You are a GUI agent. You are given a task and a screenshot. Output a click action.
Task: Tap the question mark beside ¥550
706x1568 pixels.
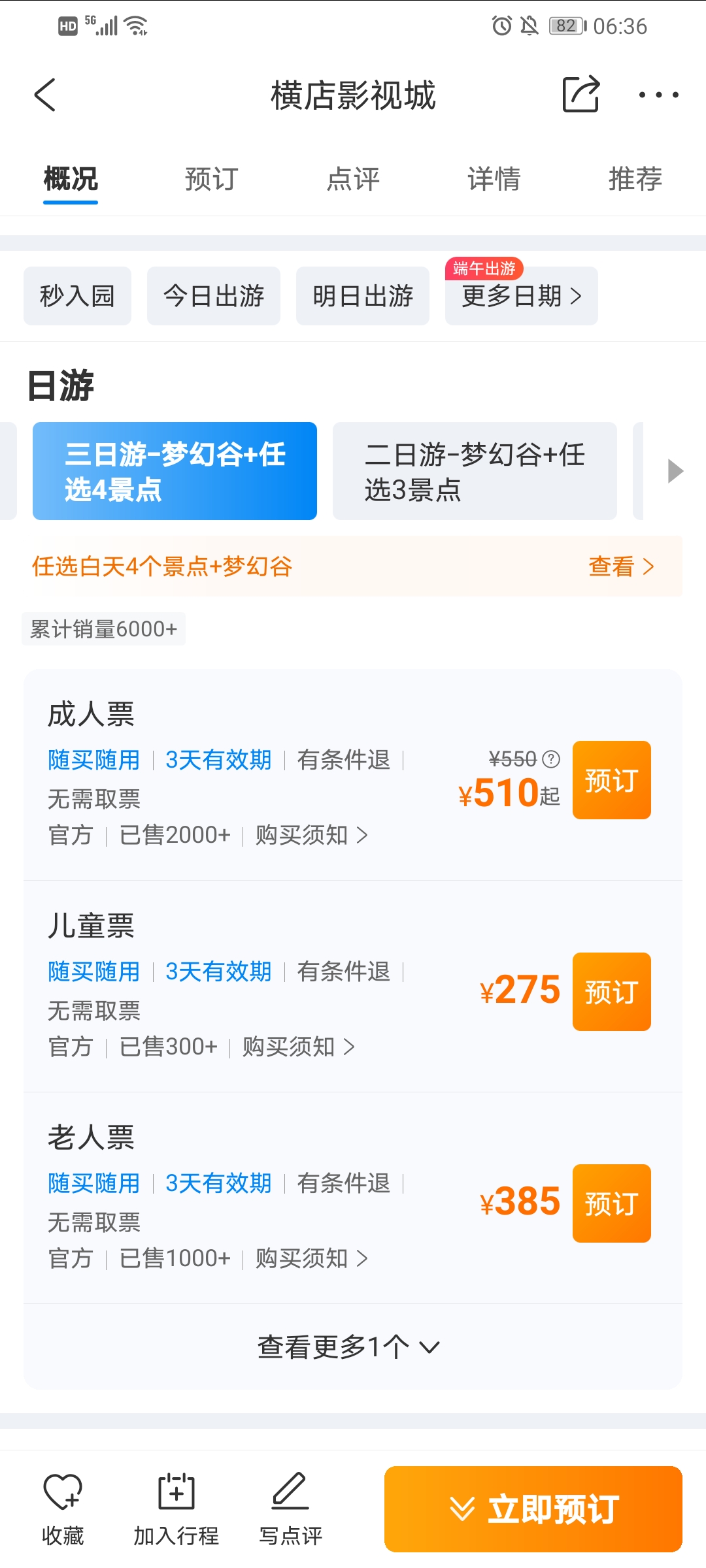[552, 759]
